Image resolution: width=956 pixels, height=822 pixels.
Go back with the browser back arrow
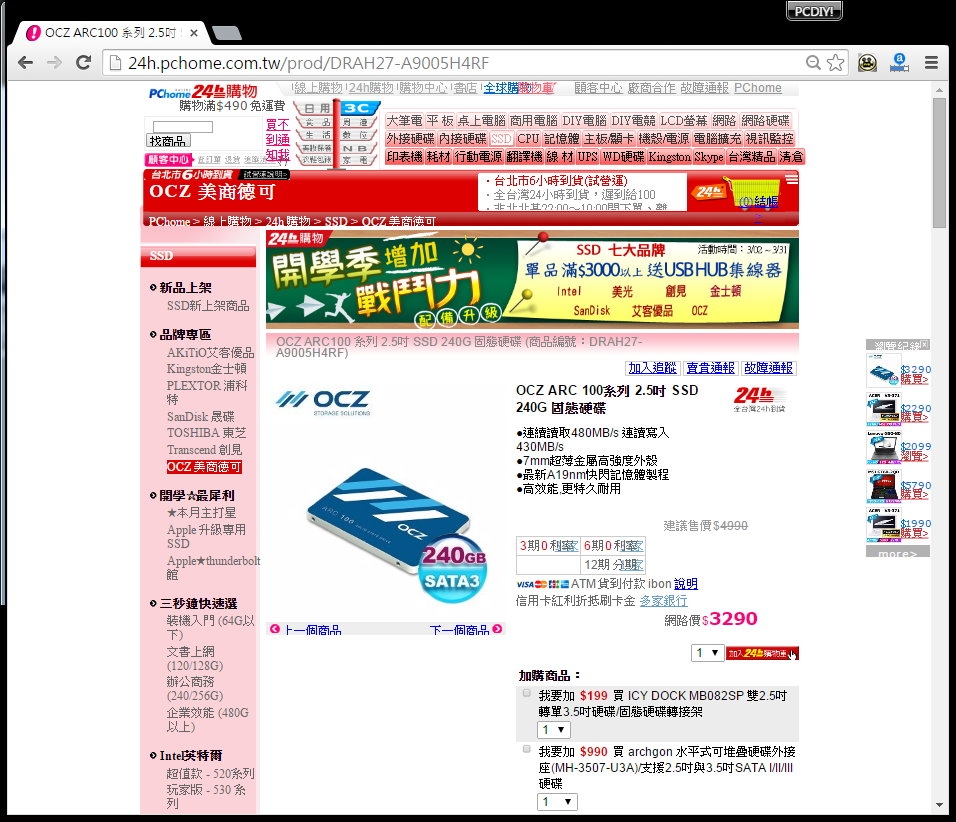(x=26, y=63)
